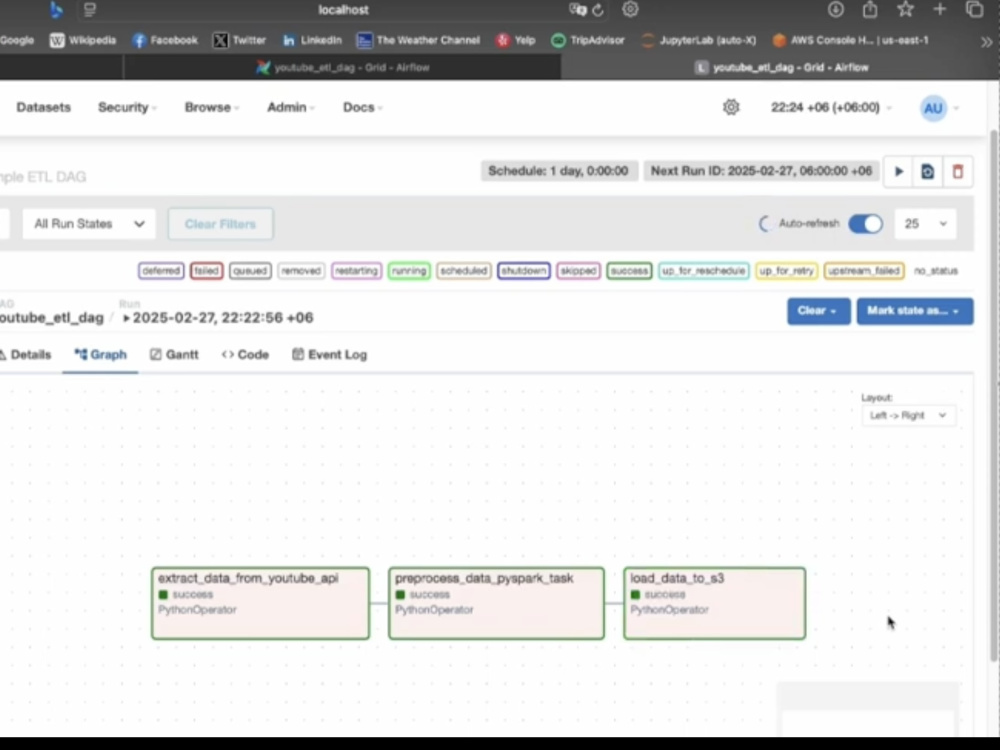Click the queued state legend badge
Viewport: 1000px width, 750px height.
pyautogui.click(x=250, y=271)
